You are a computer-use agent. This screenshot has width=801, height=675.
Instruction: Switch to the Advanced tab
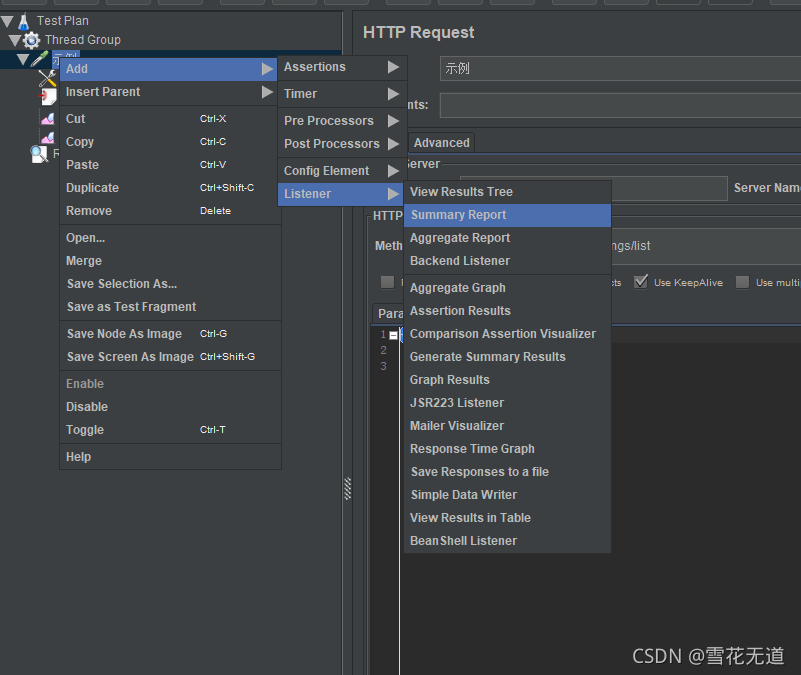coord(441,143)
